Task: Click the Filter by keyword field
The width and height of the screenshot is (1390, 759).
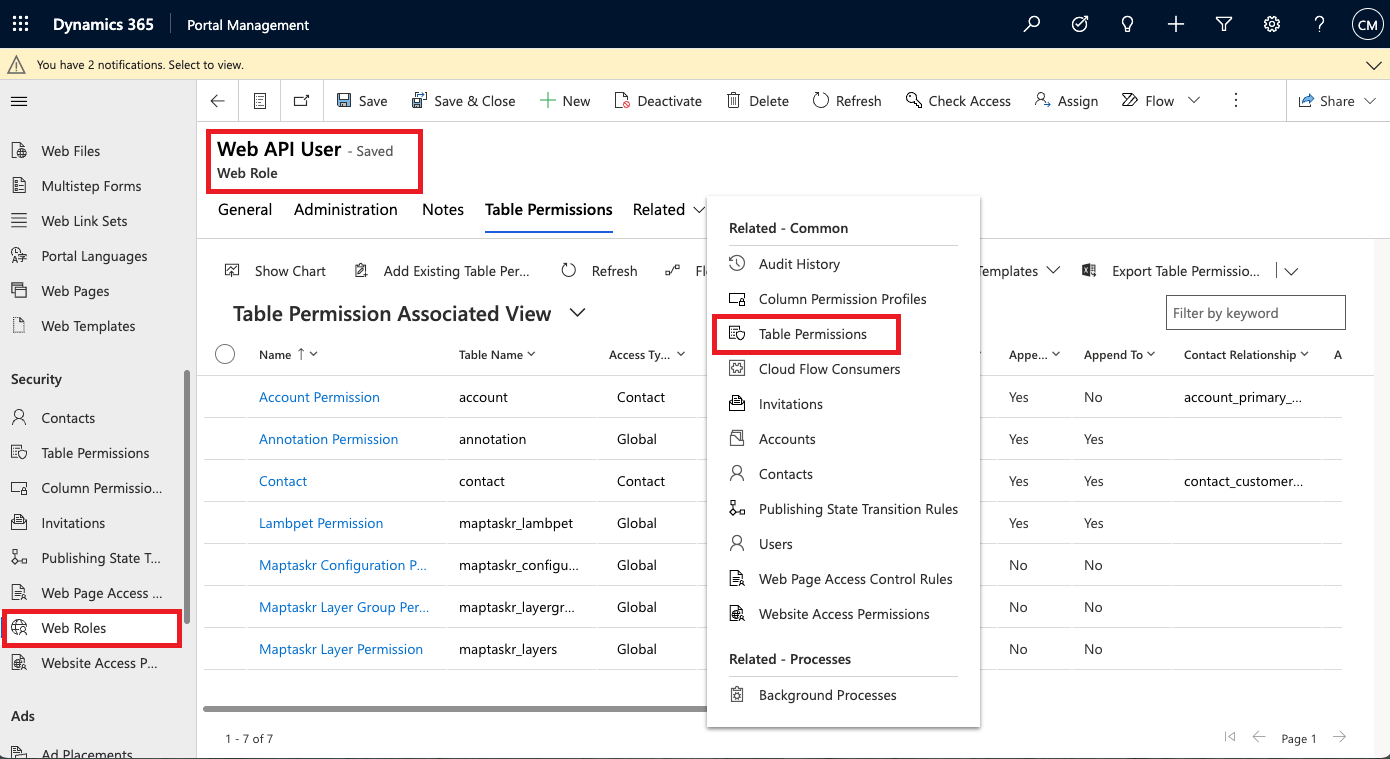Action: coord(1255,313)
